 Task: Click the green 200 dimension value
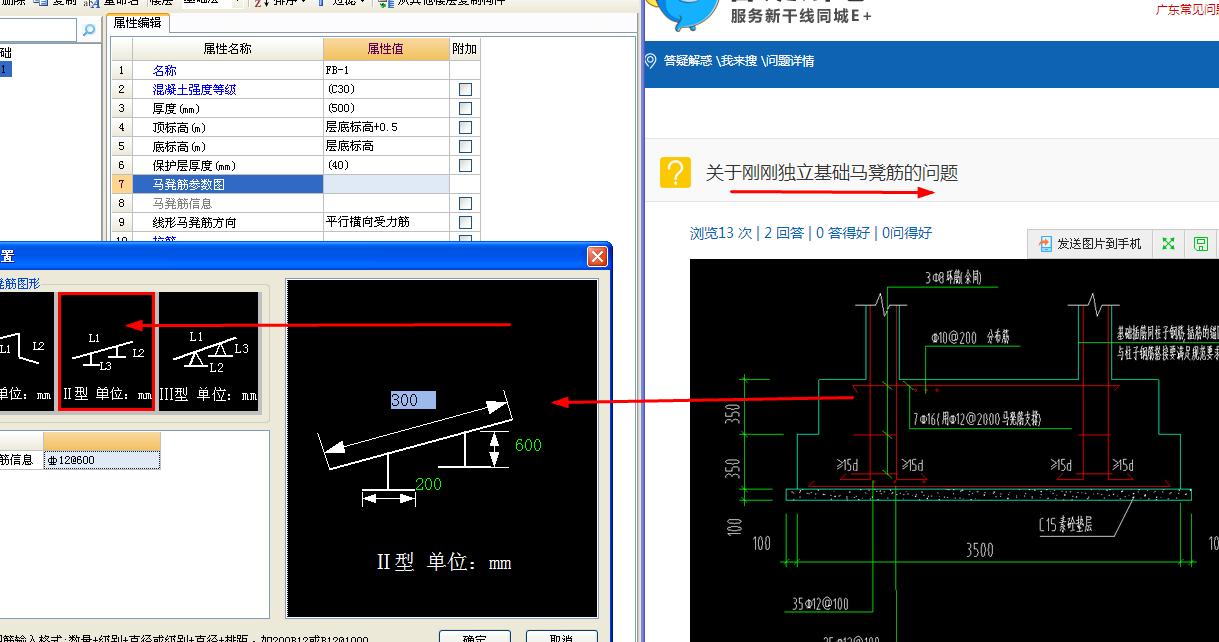(x=428, y=485)
